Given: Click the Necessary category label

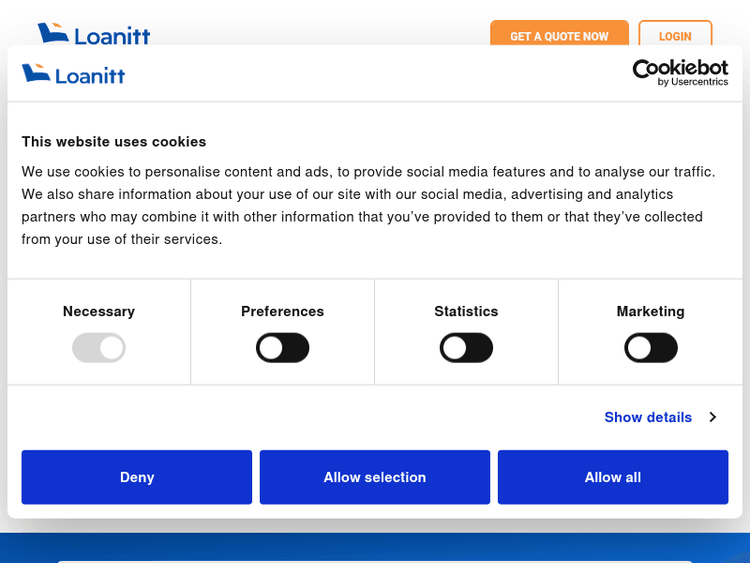Looking at the screenshot, I should click(x=98, y=311).
